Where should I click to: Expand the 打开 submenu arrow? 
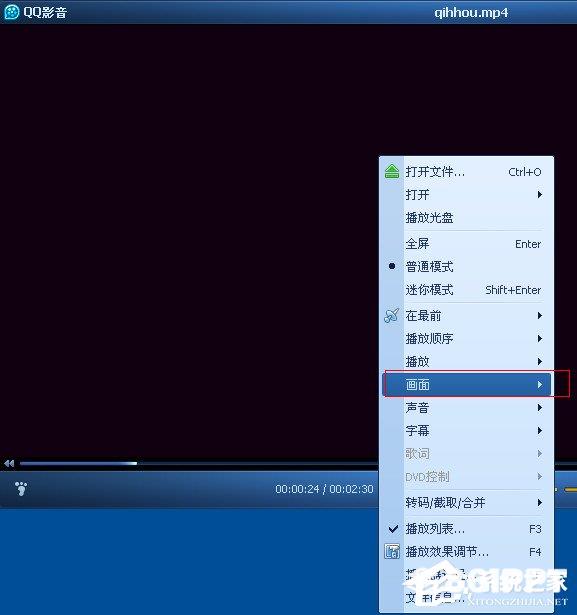click(x=540, y=195)
